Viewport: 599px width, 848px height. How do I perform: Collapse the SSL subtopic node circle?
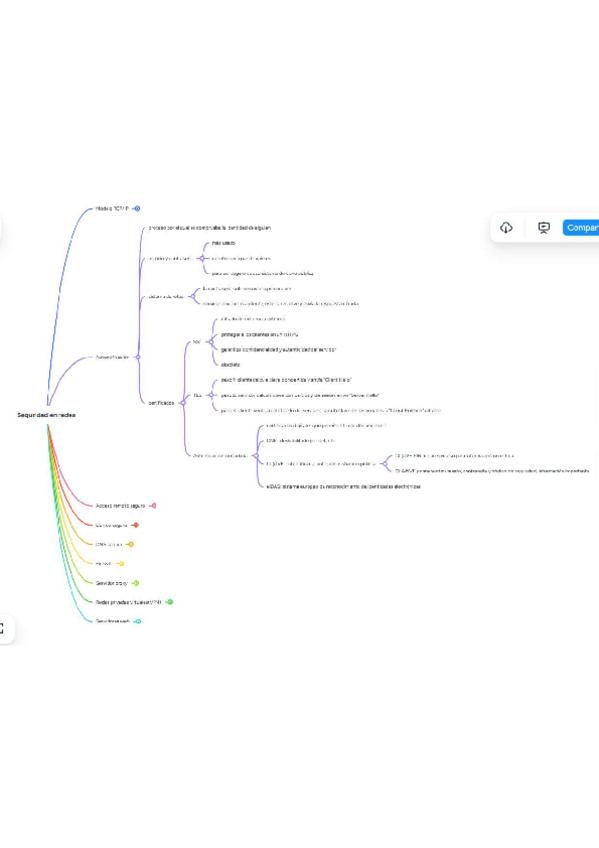(x=209, y=342)
